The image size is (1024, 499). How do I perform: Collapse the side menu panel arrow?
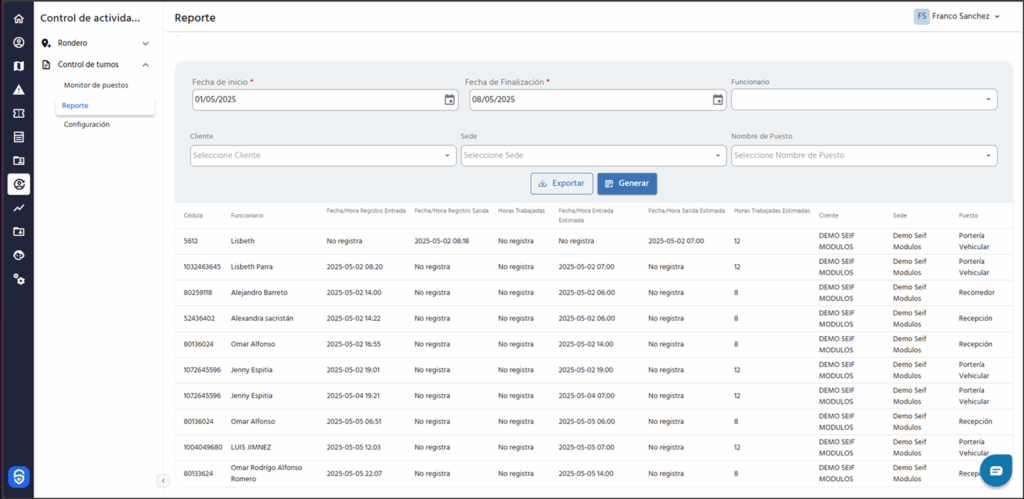point(163,481)
